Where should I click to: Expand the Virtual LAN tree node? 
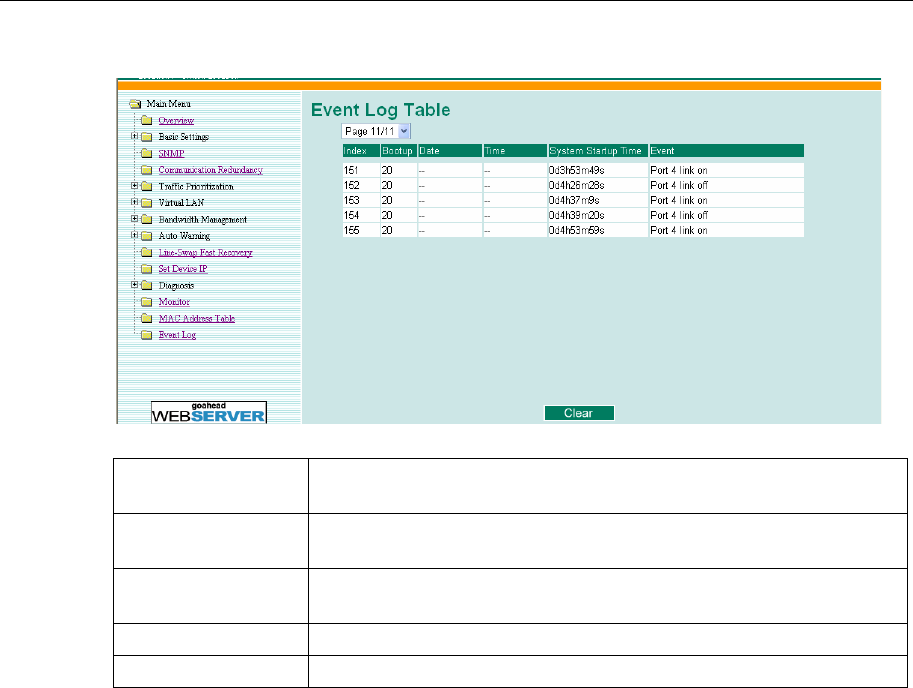[135, 202]
